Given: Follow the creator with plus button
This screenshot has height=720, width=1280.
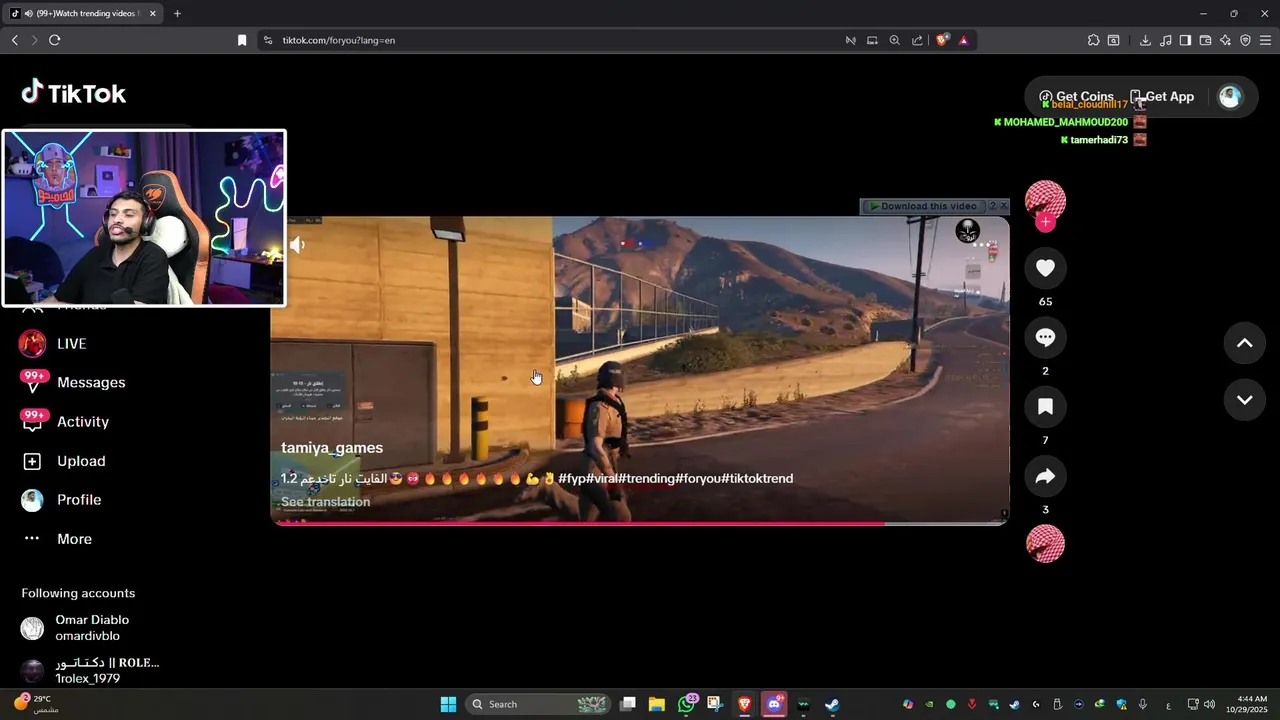Looking at the screenshot, I should [1045, 222].
